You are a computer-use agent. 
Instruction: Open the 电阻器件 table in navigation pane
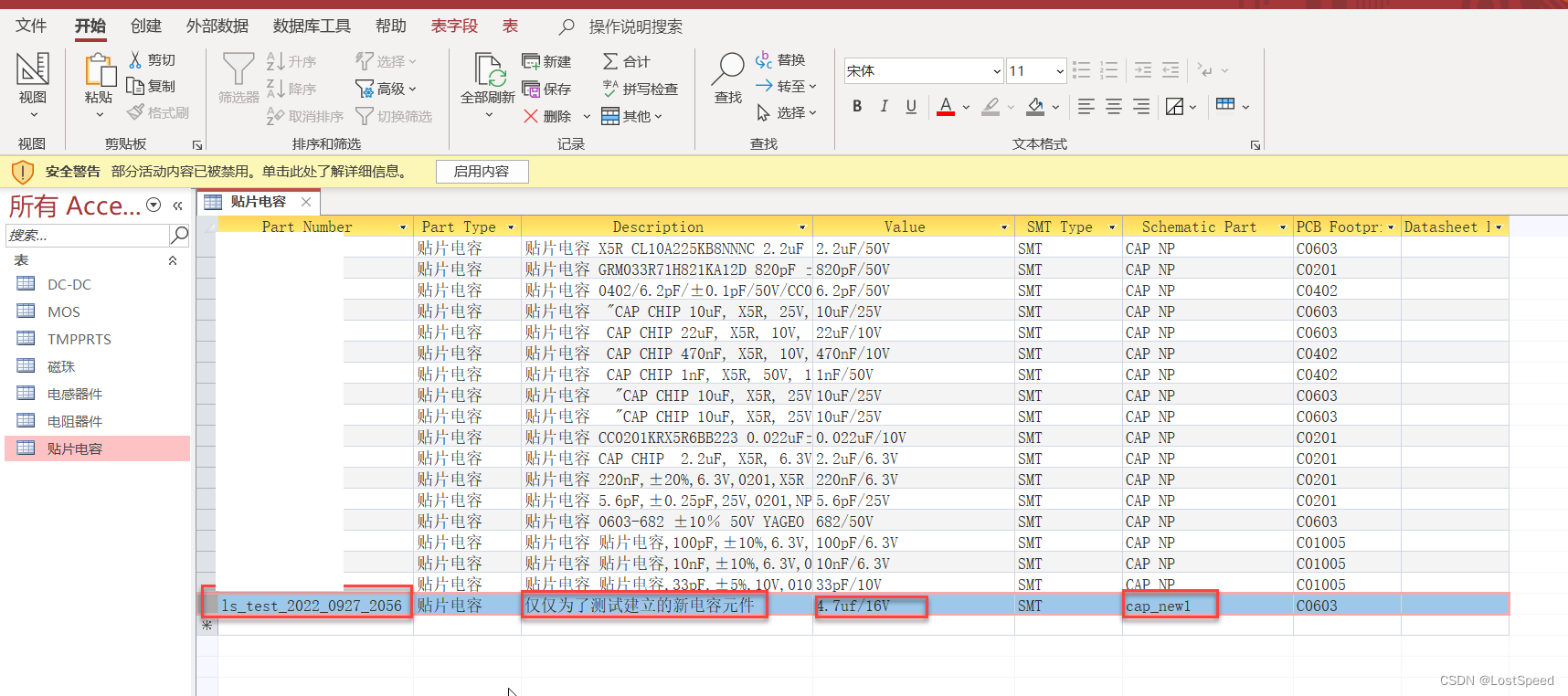[x=75, y=421]
